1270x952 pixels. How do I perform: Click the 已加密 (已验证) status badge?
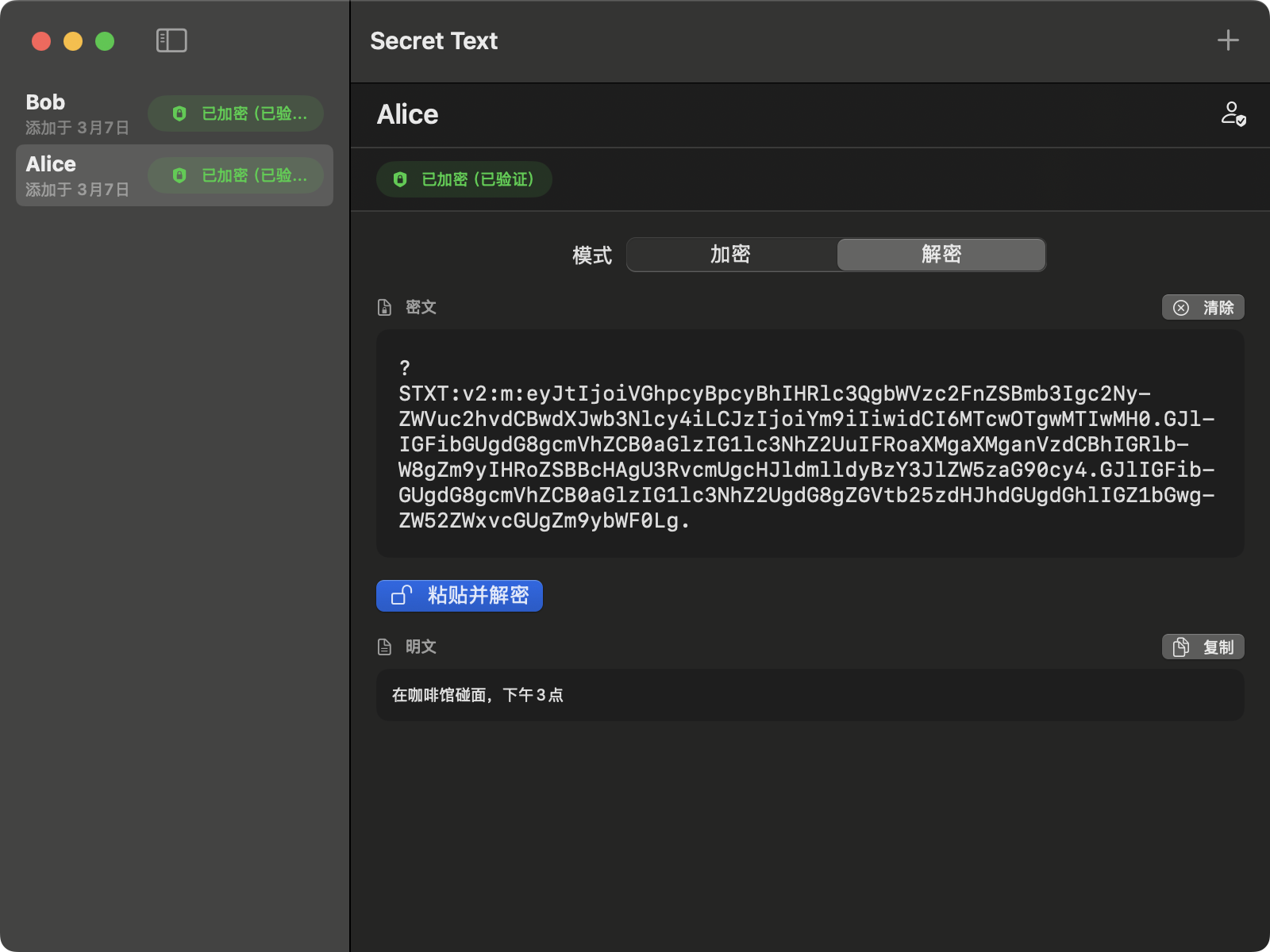click(464, 179)
